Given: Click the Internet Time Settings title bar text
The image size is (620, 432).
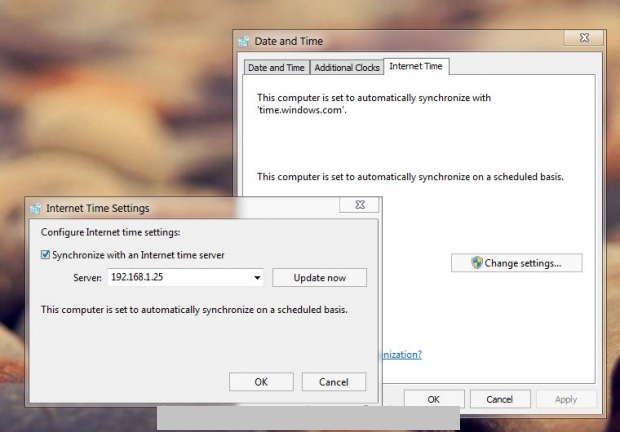Looking at the screenshot, I should [98, 209].
